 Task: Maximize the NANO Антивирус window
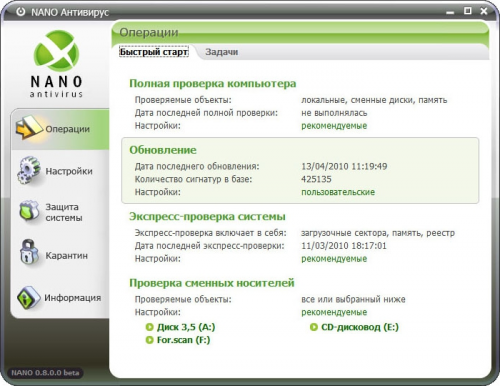468,11
